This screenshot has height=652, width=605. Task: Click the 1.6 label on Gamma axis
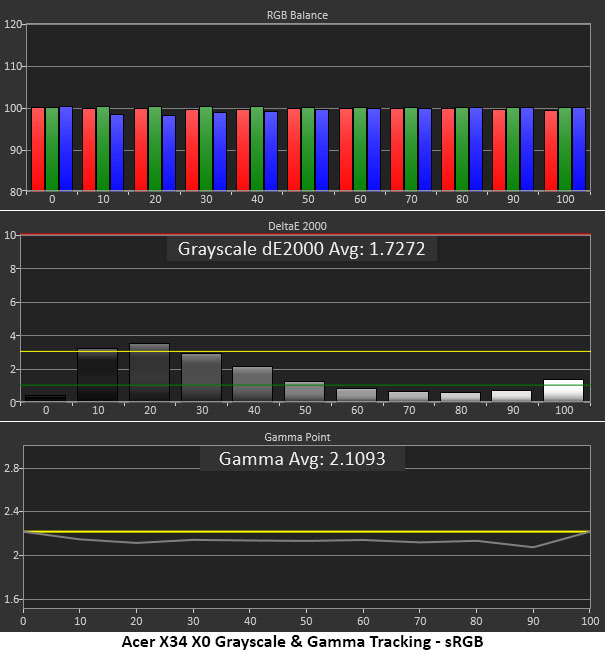(x=12, y=599)
